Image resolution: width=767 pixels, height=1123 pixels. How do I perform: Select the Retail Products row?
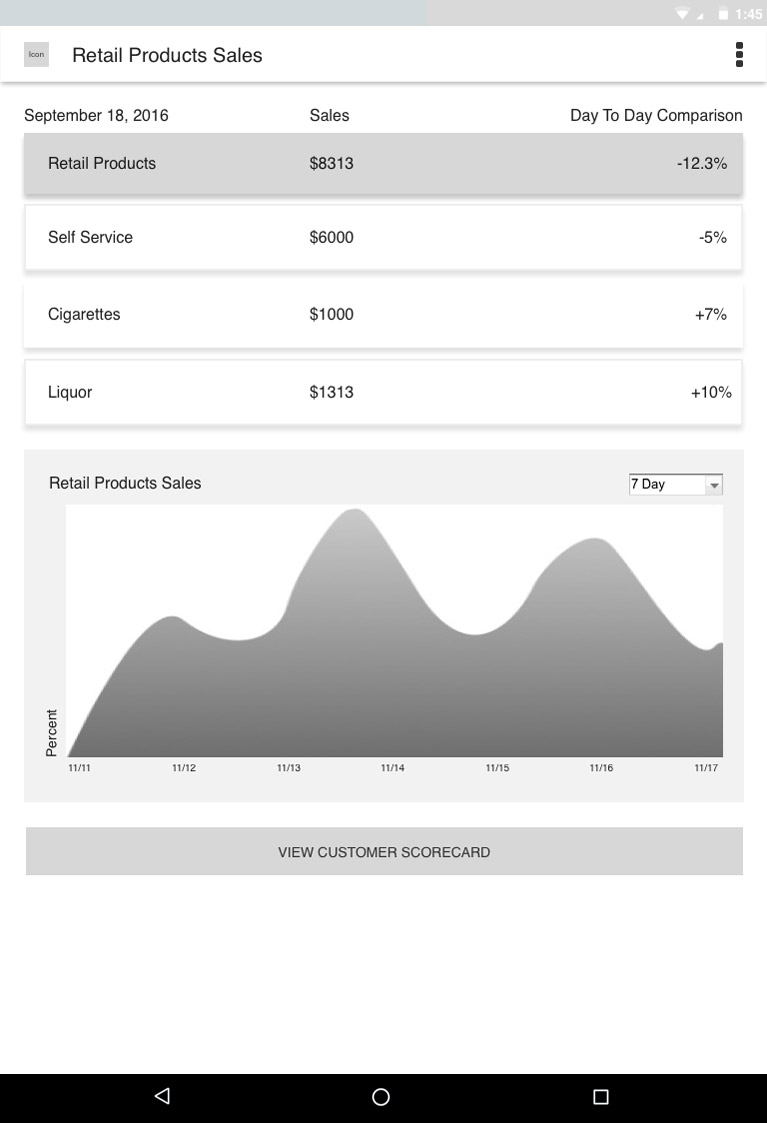coord(383,163)
